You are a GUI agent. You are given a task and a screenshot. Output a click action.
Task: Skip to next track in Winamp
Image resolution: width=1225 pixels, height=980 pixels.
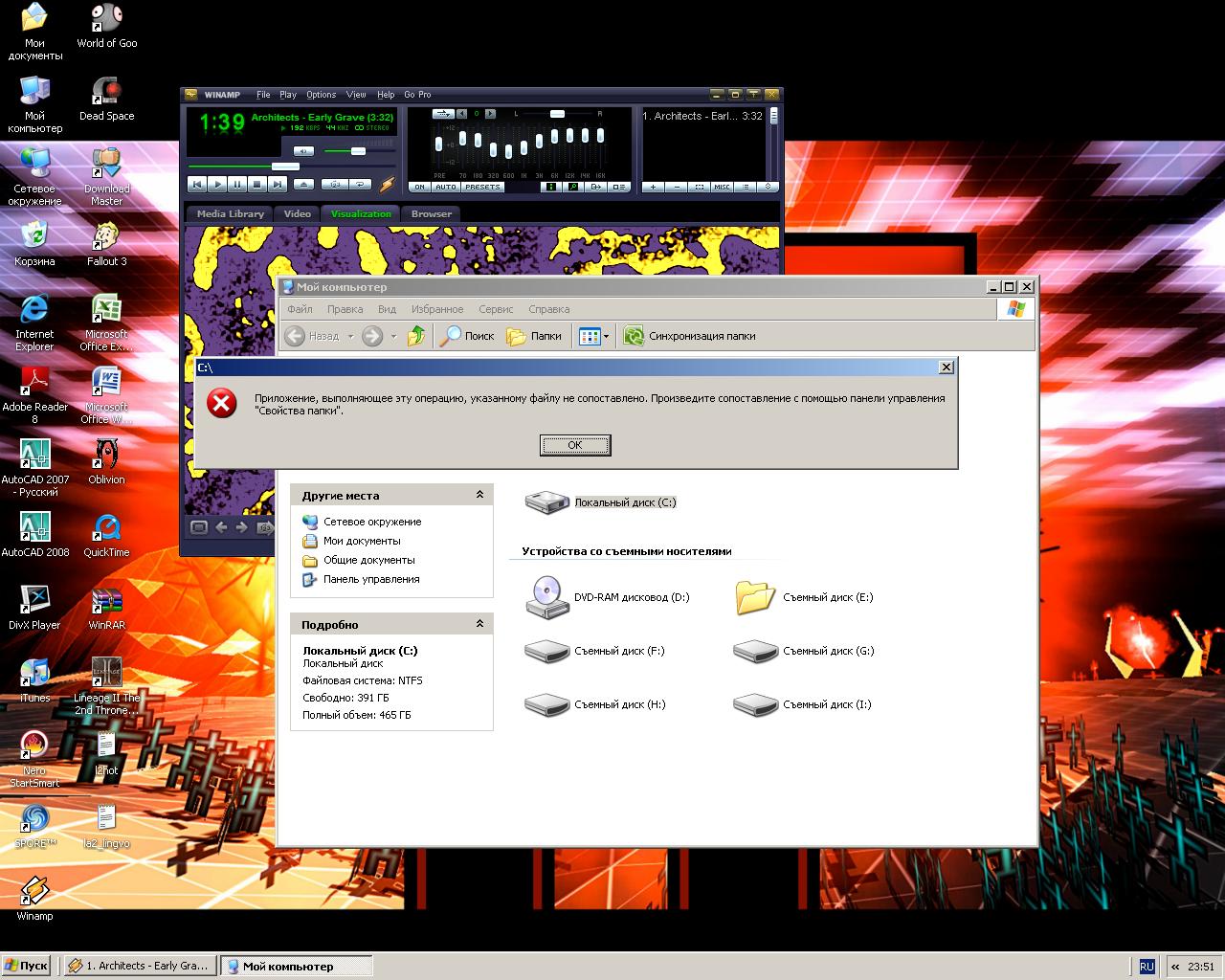click(x=277, y=184)
